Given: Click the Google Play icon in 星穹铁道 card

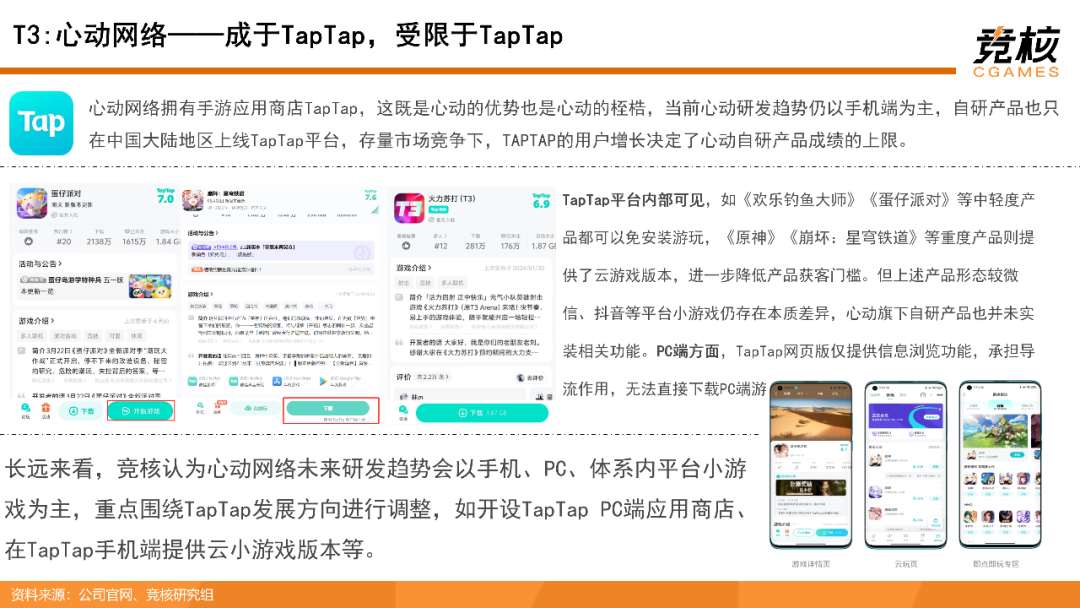Looking at the screenshot, I should click(x=323, y=381).
